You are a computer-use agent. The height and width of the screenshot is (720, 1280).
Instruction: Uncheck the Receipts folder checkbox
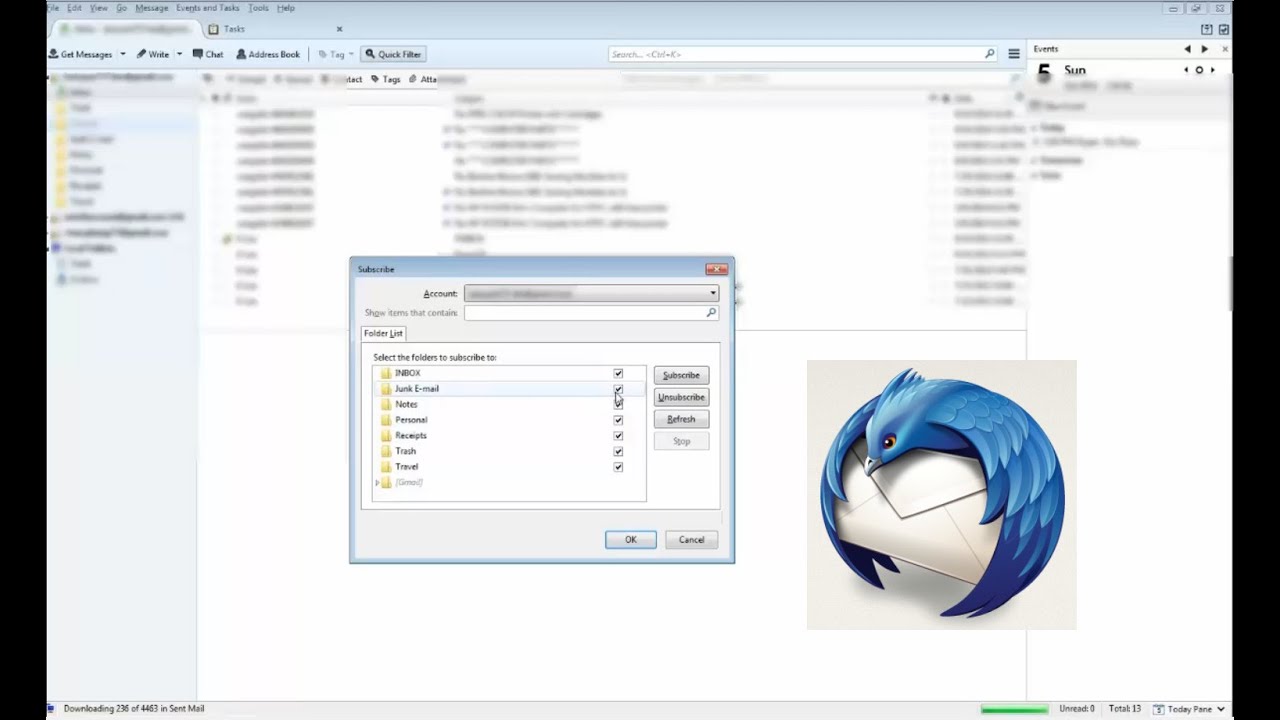pyautogui.click(x=618, y=436)
